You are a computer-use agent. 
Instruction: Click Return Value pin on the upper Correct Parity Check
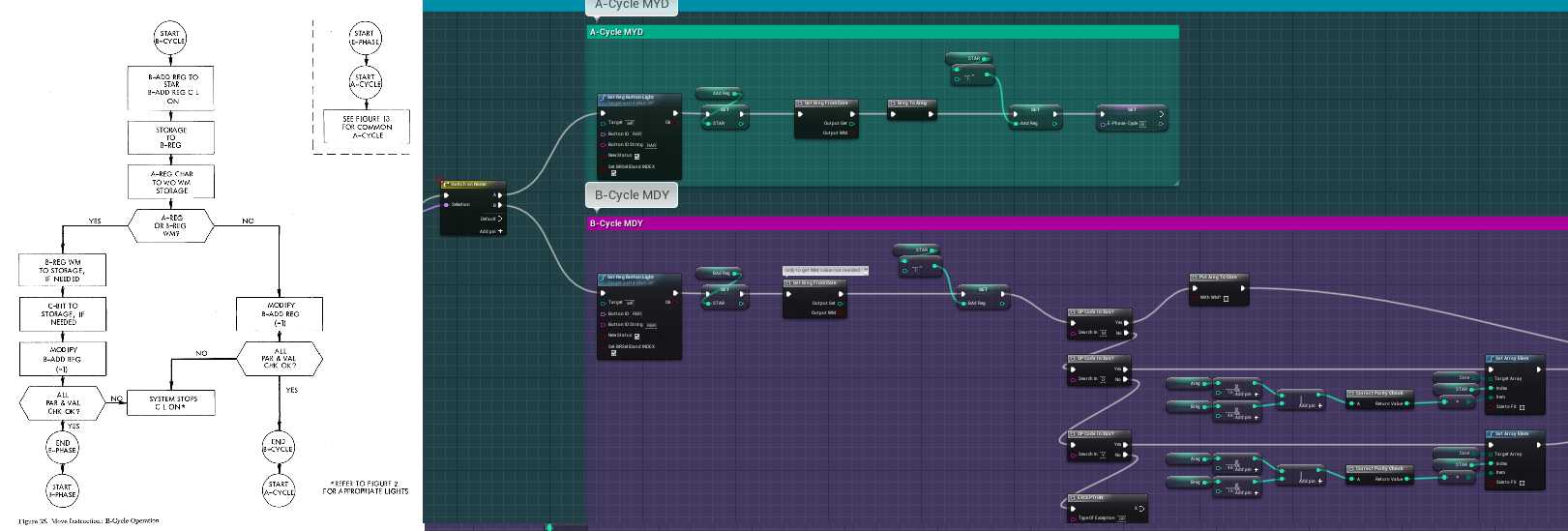1405,403
